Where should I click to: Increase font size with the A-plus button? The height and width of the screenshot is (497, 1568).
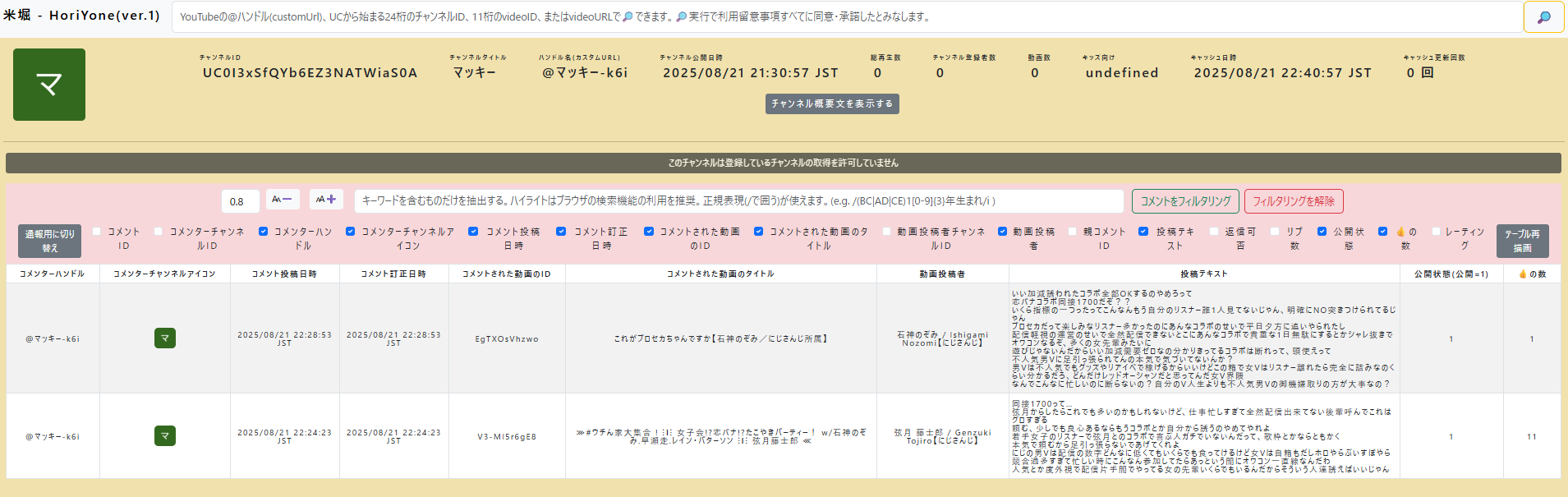(x=326, y=200)
